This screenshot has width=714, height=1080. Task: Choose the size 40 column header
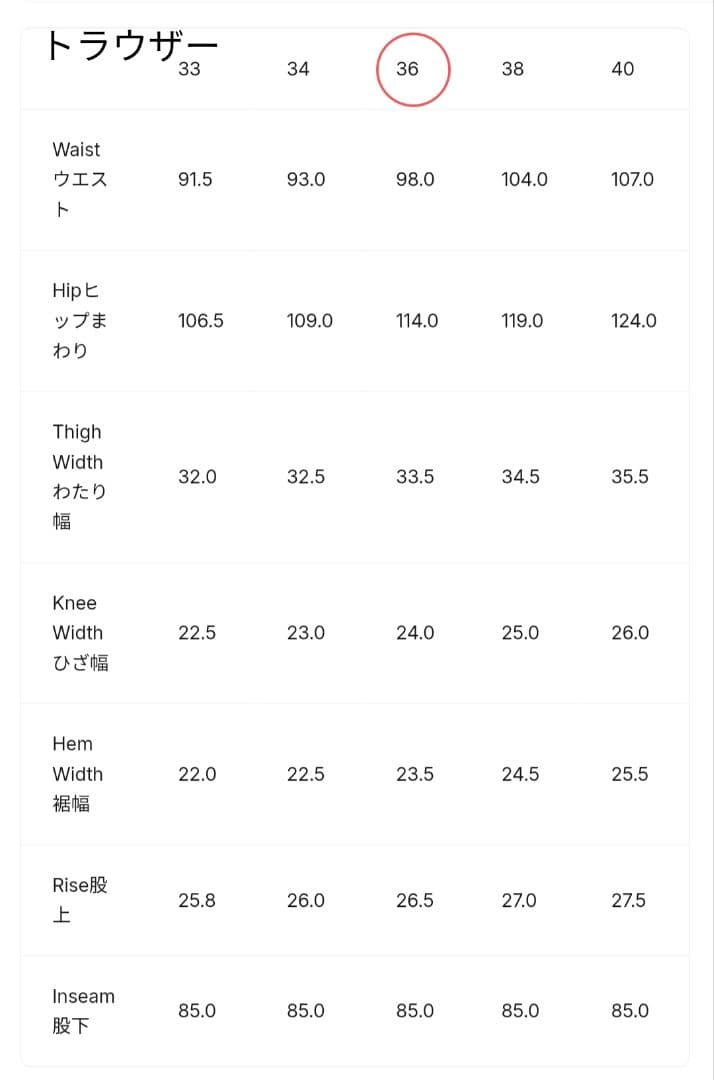(622, 69)
